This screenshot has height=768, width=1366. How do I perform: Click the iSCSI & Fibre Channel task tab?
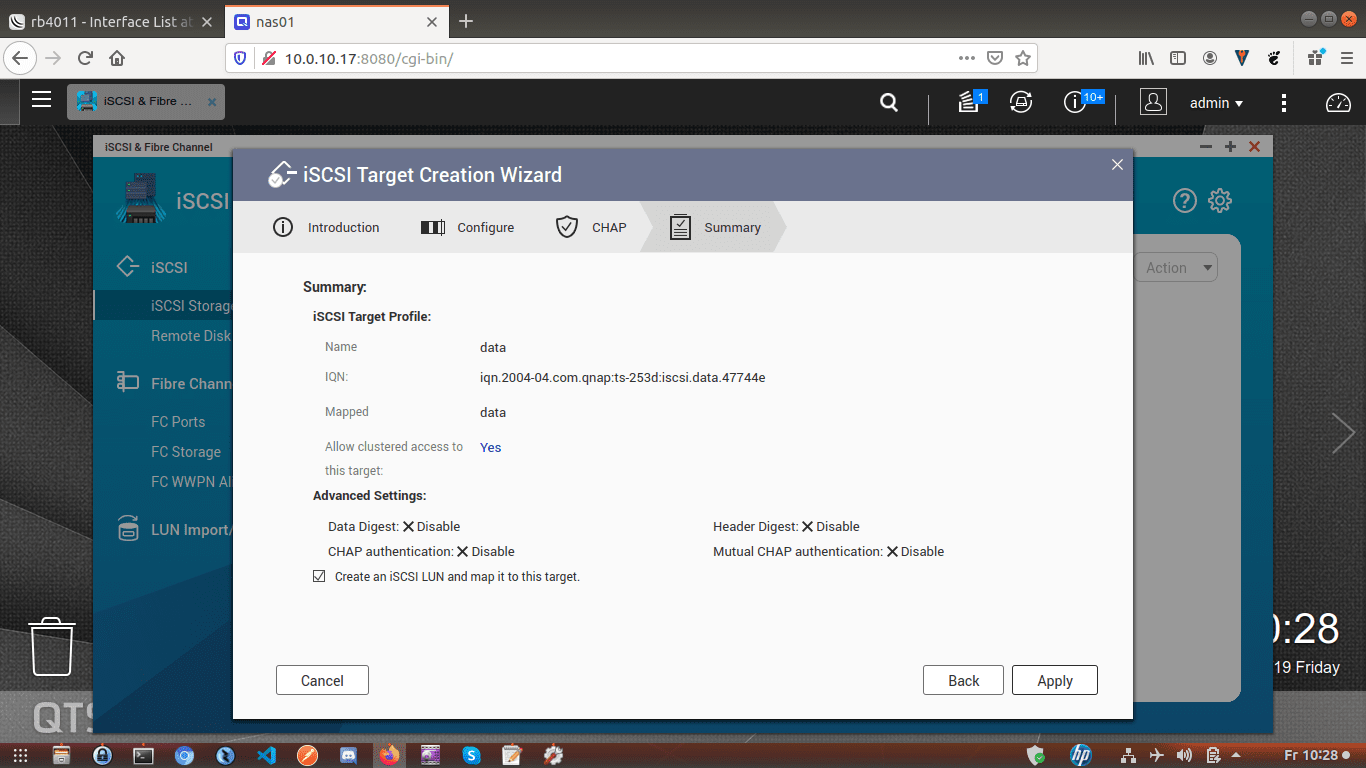click(147, 102)
